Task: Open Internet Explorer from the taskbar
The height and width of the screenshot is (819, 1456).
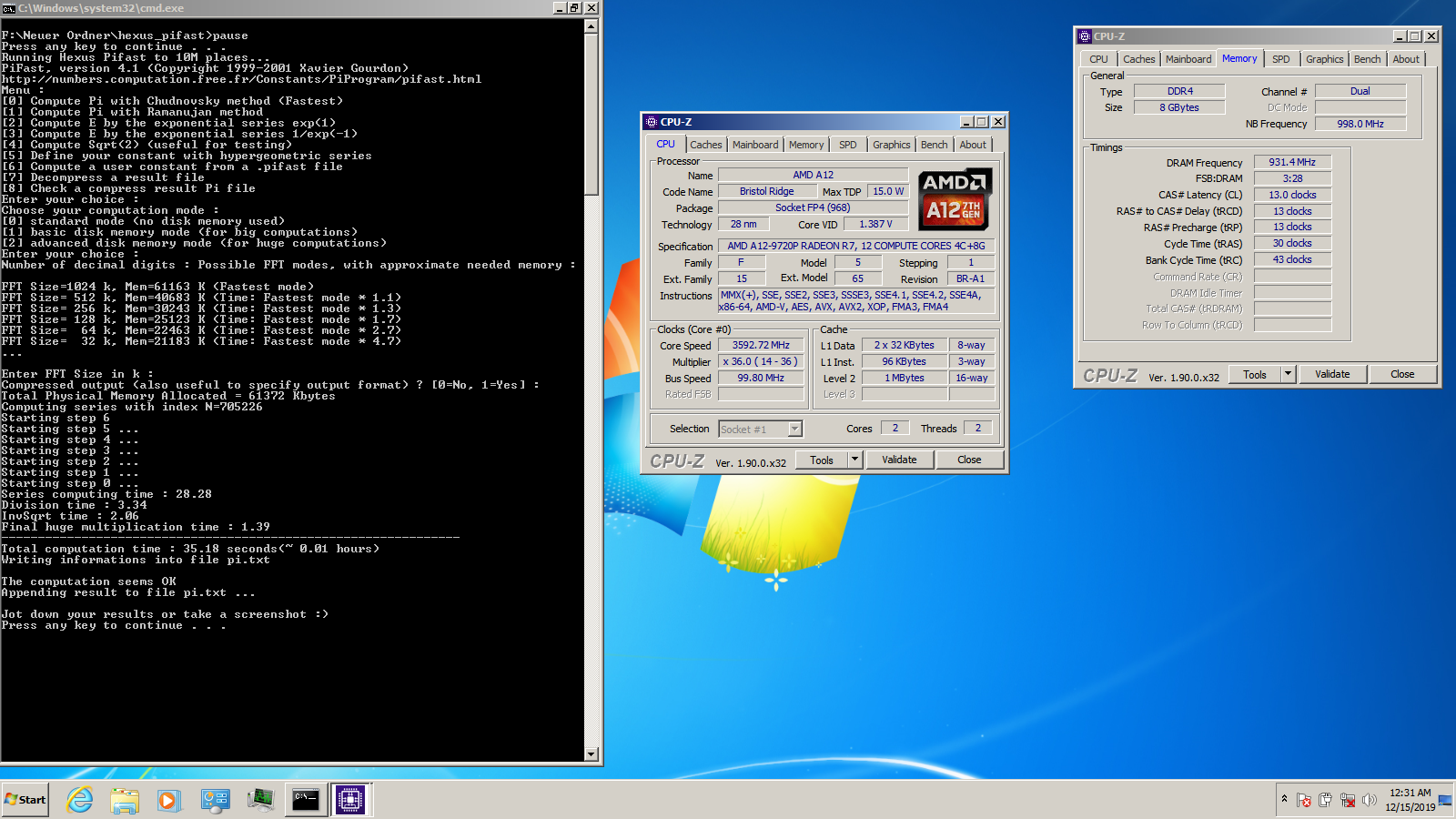Action: [x=80, y=800]
